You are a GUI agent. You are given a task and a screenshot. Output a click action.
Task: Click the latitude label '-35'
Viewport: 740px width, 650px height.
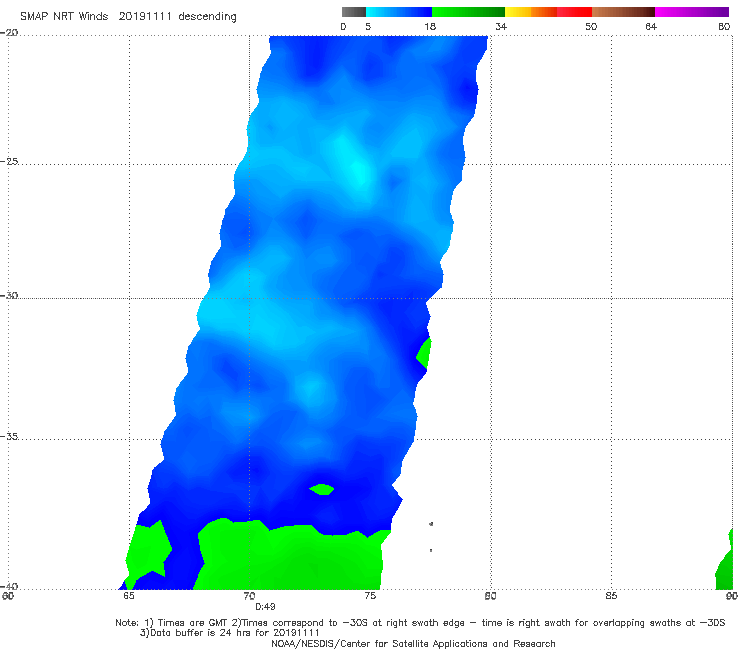pos(9,436)
